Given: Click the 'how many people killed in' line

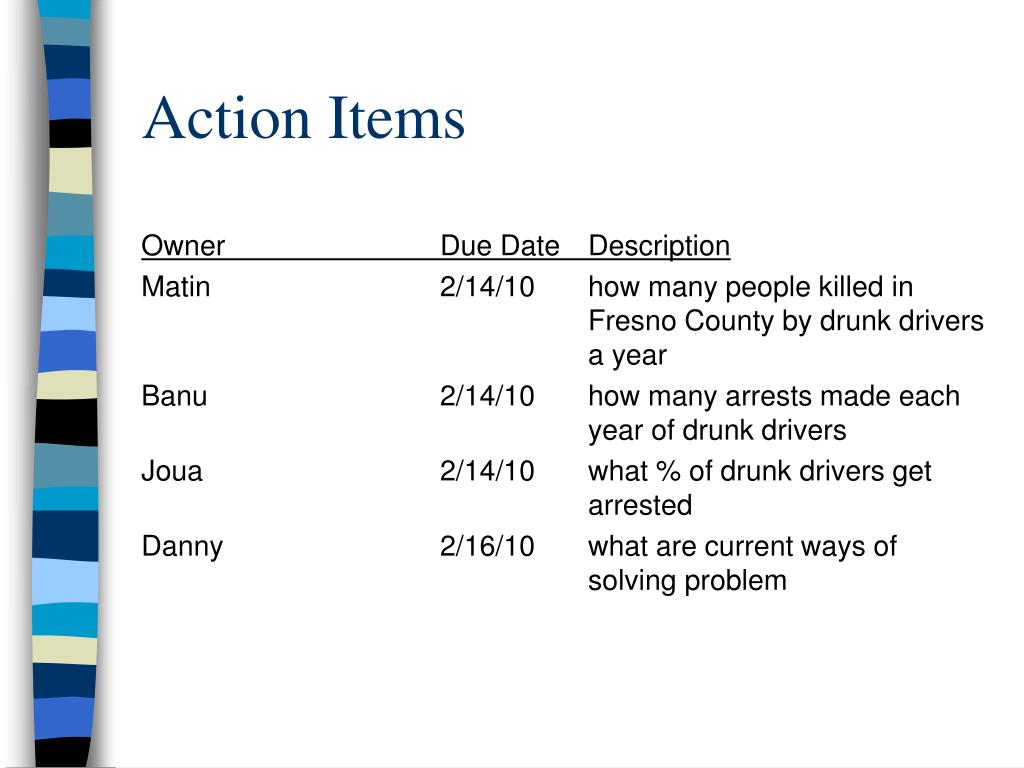Looking at the screenshot, I should click(750, 287).
